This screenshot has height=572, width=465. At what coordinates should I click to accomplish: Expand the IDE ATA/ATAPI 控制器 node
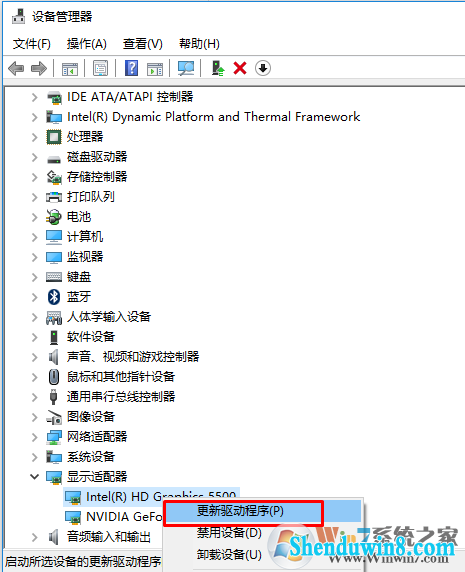click(x=35, y=97)
